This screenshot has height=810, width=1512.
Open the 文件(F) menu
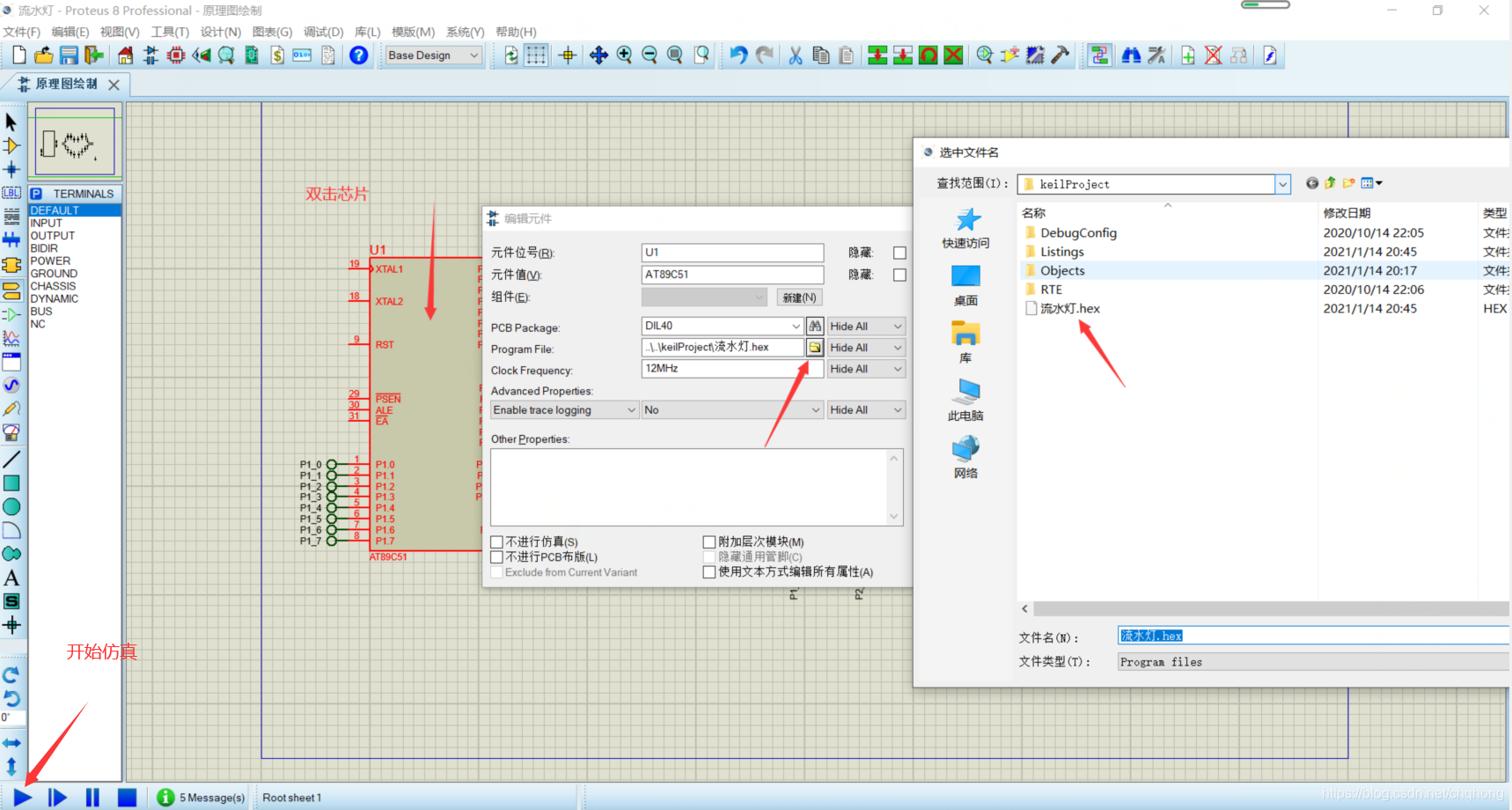21,32
